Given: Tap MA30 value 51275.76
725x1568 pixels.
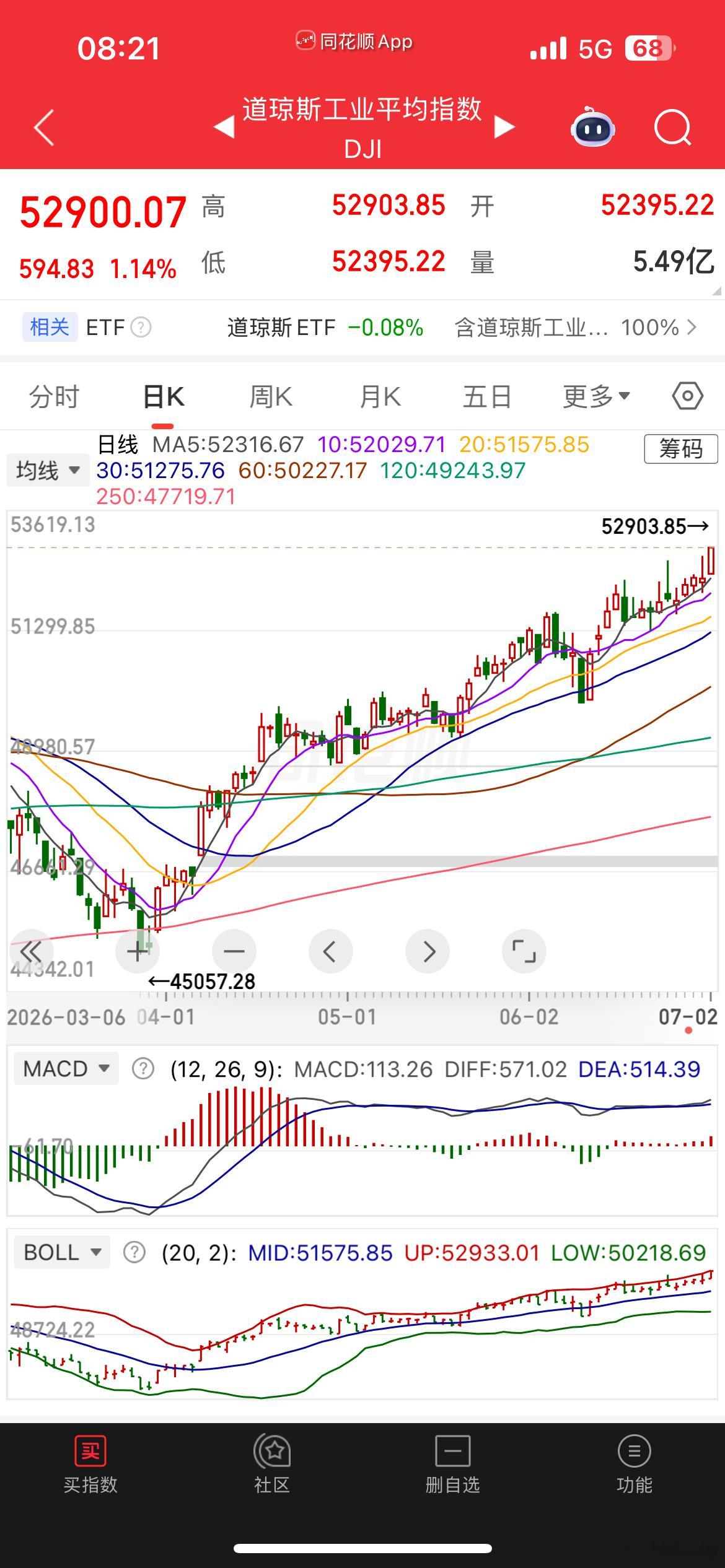Looking at the screenshot, I should tap(160, 471).
